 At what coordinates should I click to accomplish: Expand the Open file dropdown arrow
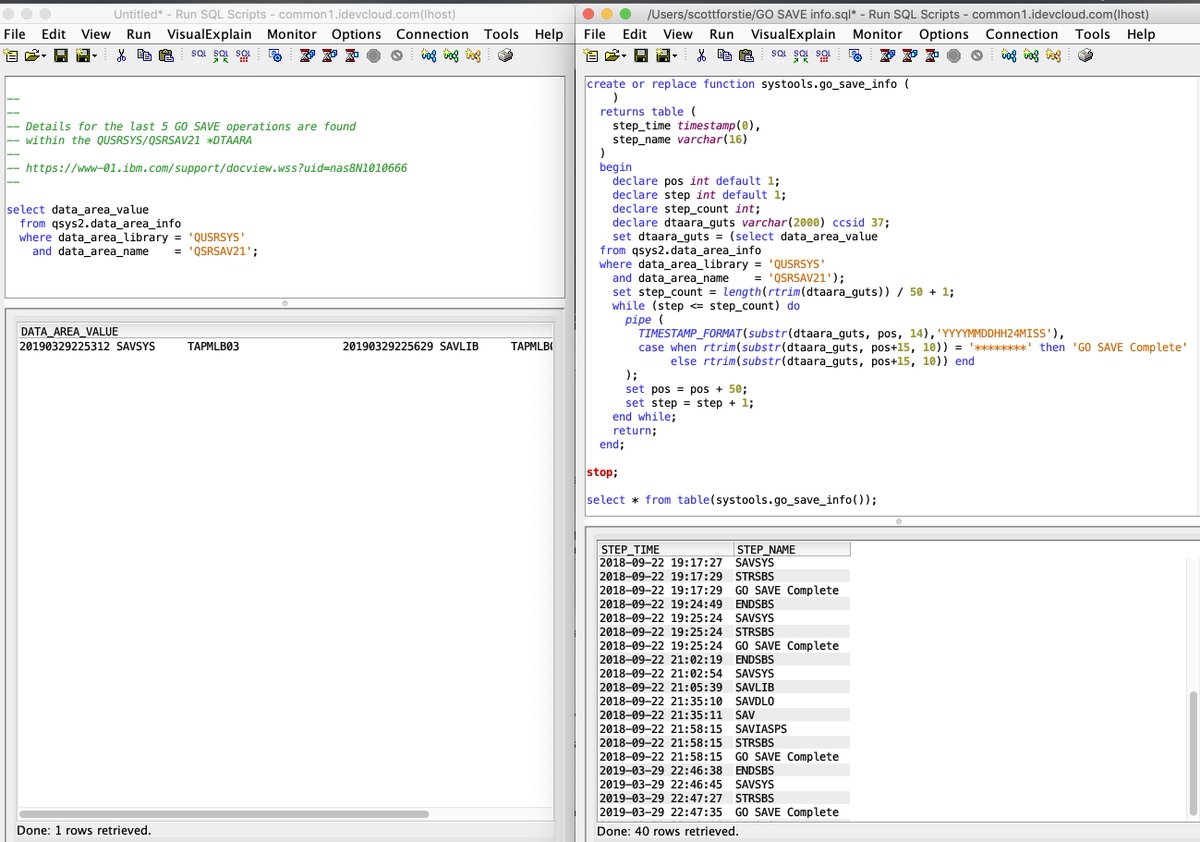point(623,57)
